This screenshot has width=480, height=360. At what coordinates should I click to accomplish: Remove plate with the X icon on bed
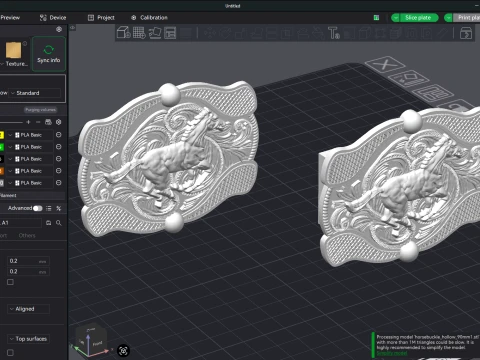coord(385,64)
